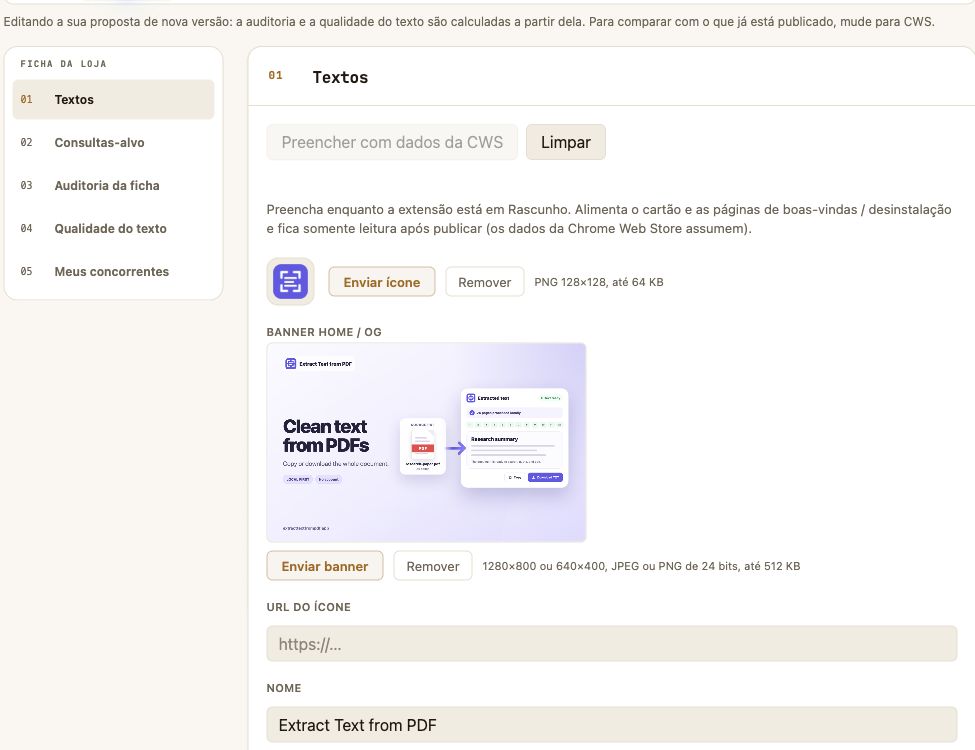975x750 pixels.
Task: Click the 1280×800 ou 640×400 banner size hint
Action: coord(641,566)
